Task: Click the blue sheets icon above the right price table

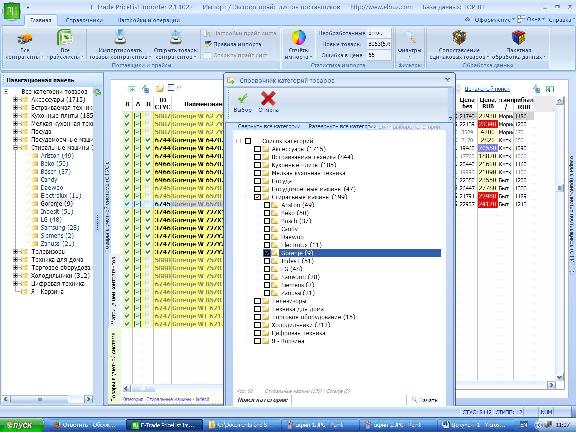Action: tap(537, 89)
